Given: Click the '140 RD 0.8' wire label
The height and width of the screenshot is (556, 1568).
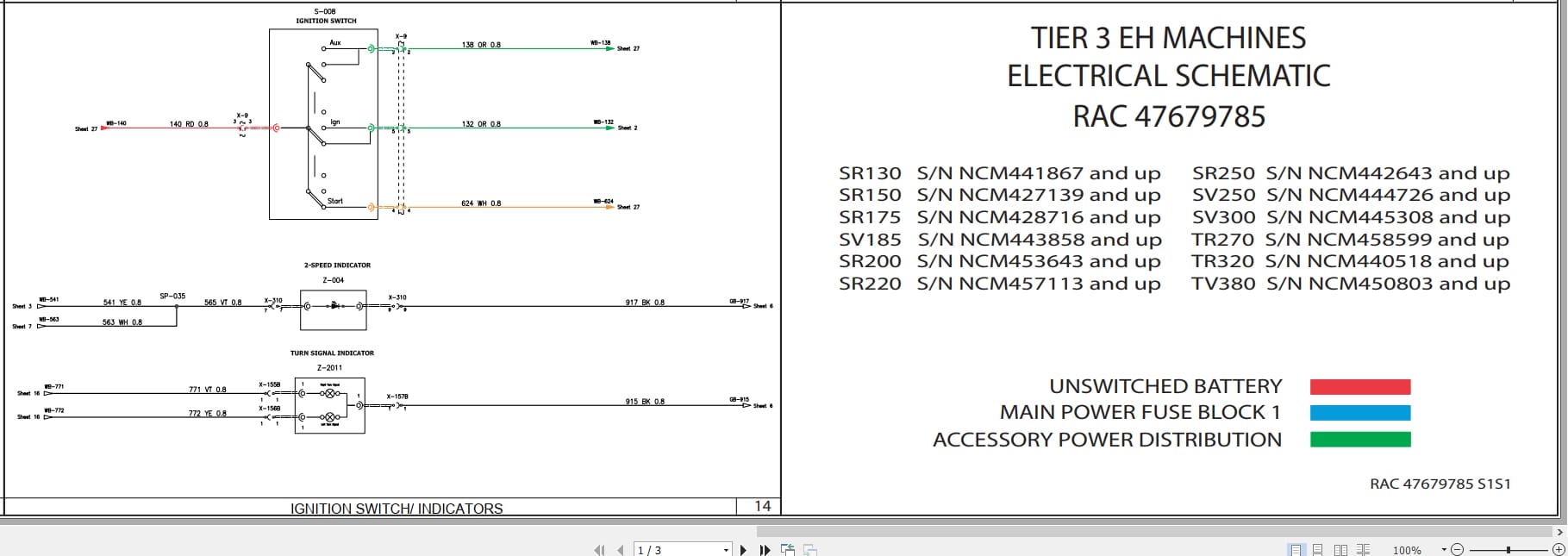Looking at the screenshot, I should click(x=189, y=124).
